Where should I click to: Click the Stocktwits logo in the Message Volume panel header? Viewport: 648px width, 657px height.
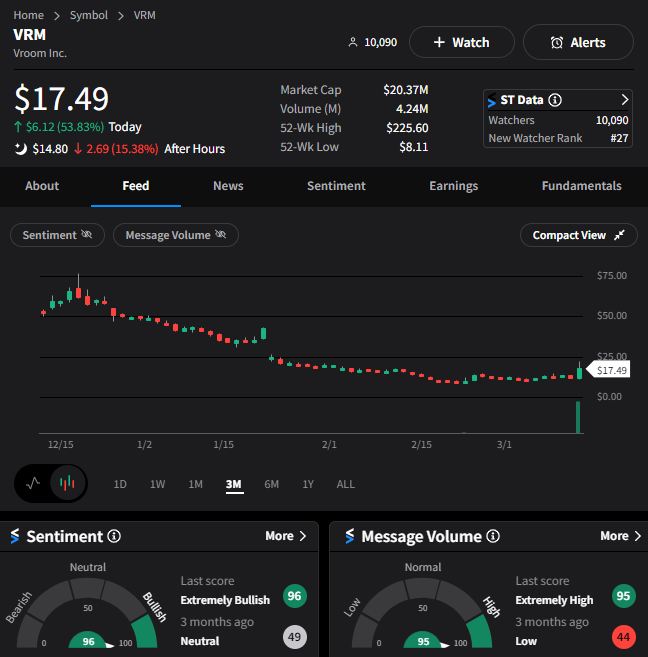pyautogui.click(x=350, y=536)
